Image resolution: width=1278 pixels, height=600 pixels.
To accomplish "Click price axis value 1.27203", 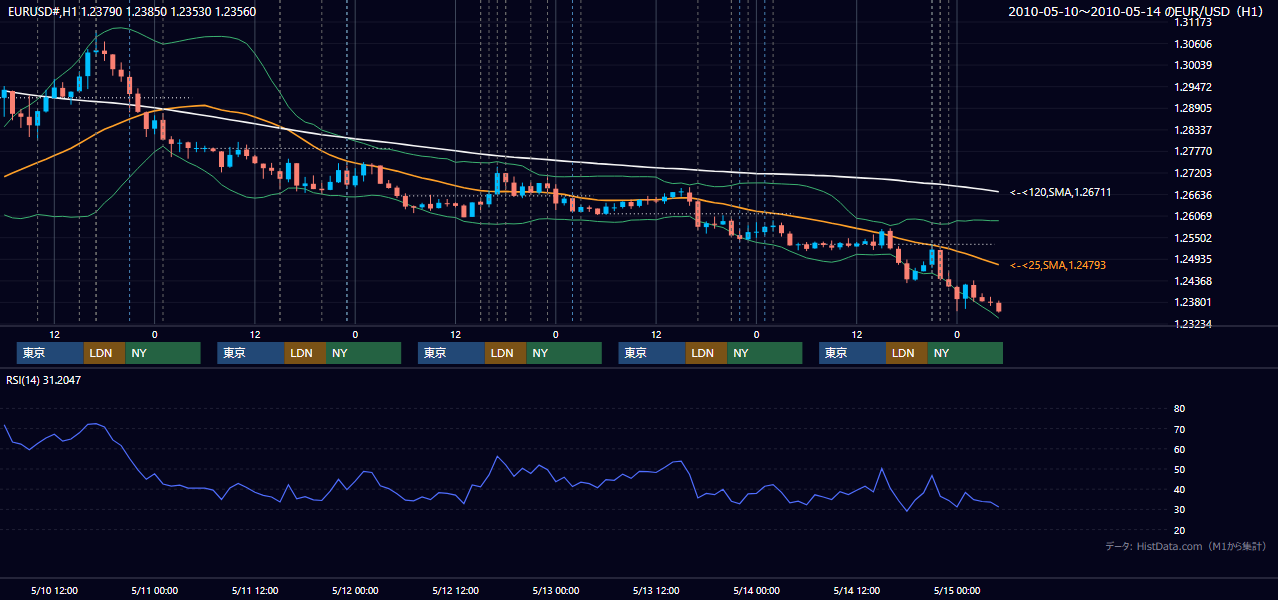I will point(1194,173).
